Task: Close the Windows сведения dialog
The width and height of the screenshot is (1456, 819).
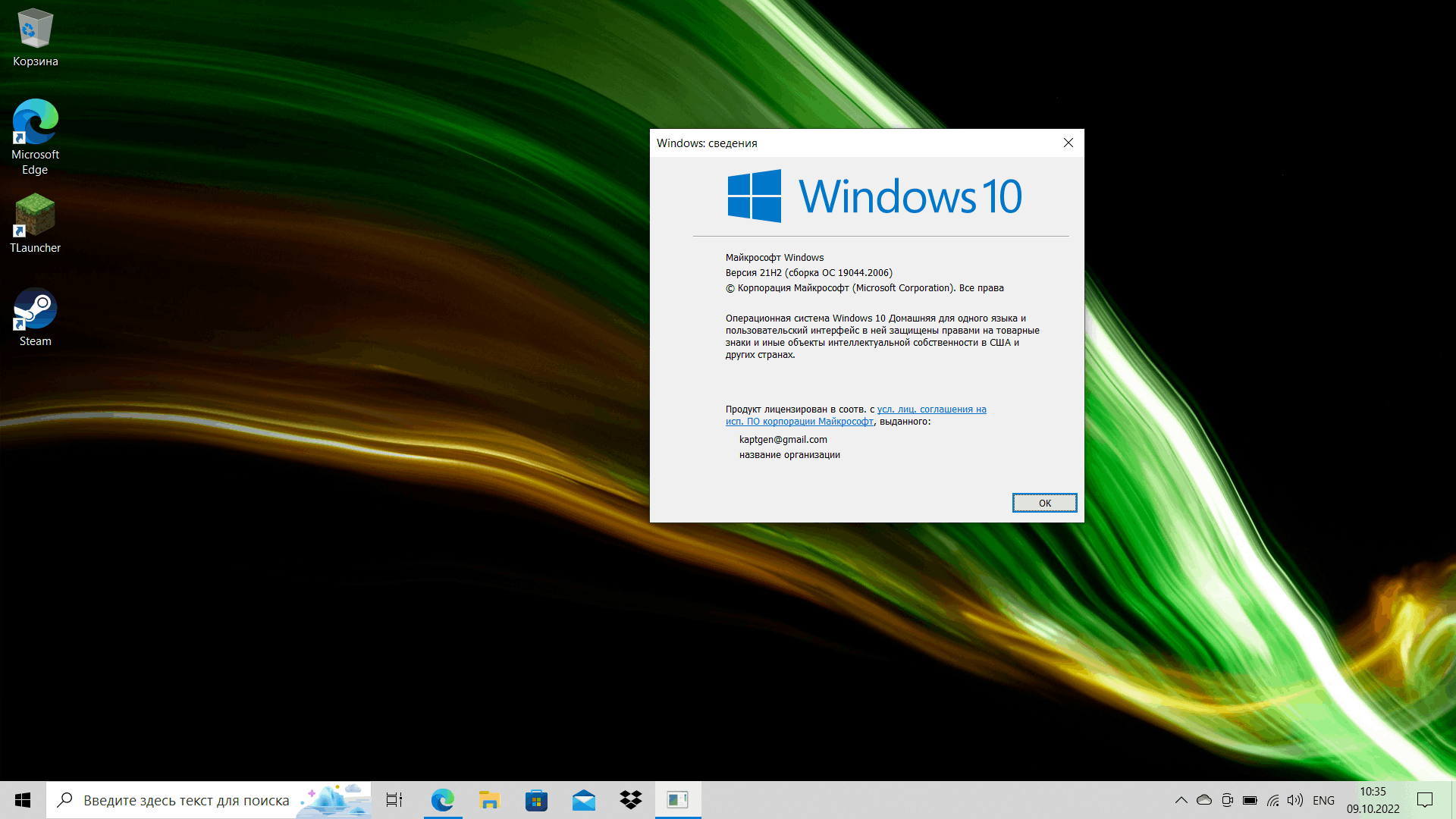Action: pyautogui.click(x=1069, y=142)
